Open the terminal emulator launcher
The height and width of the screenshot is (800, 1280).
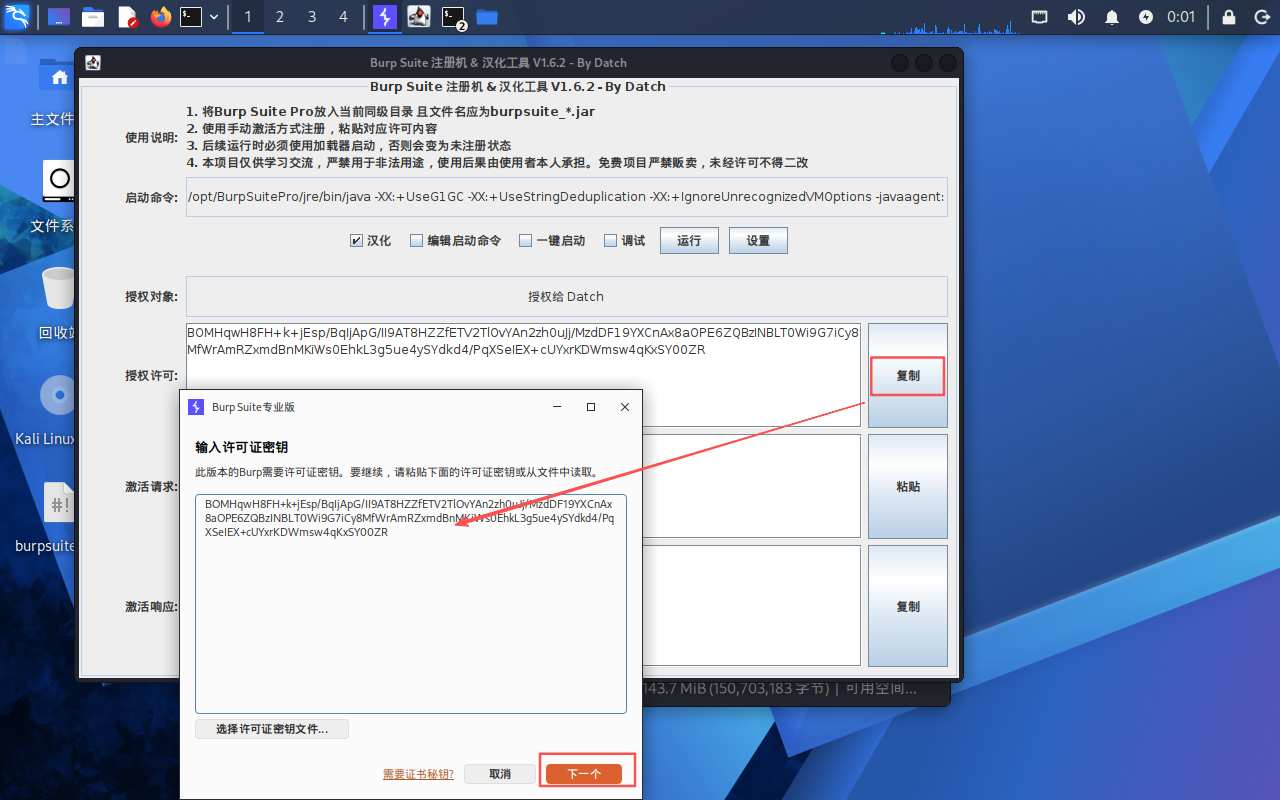coord(191,17)
